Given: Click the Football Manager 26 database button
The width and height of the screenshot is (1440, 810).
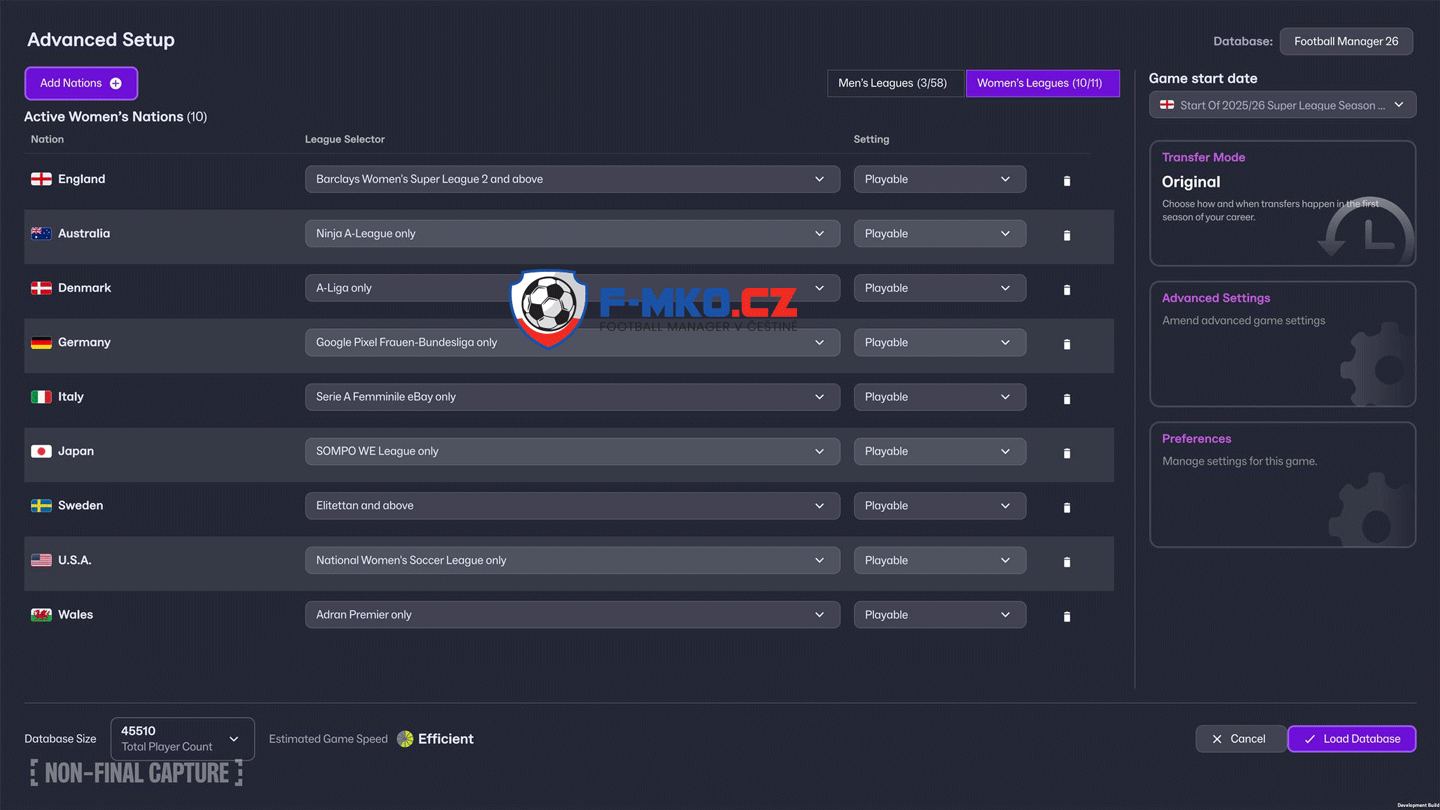Looking at the screenshot, I should click(x=1346, y=41).
